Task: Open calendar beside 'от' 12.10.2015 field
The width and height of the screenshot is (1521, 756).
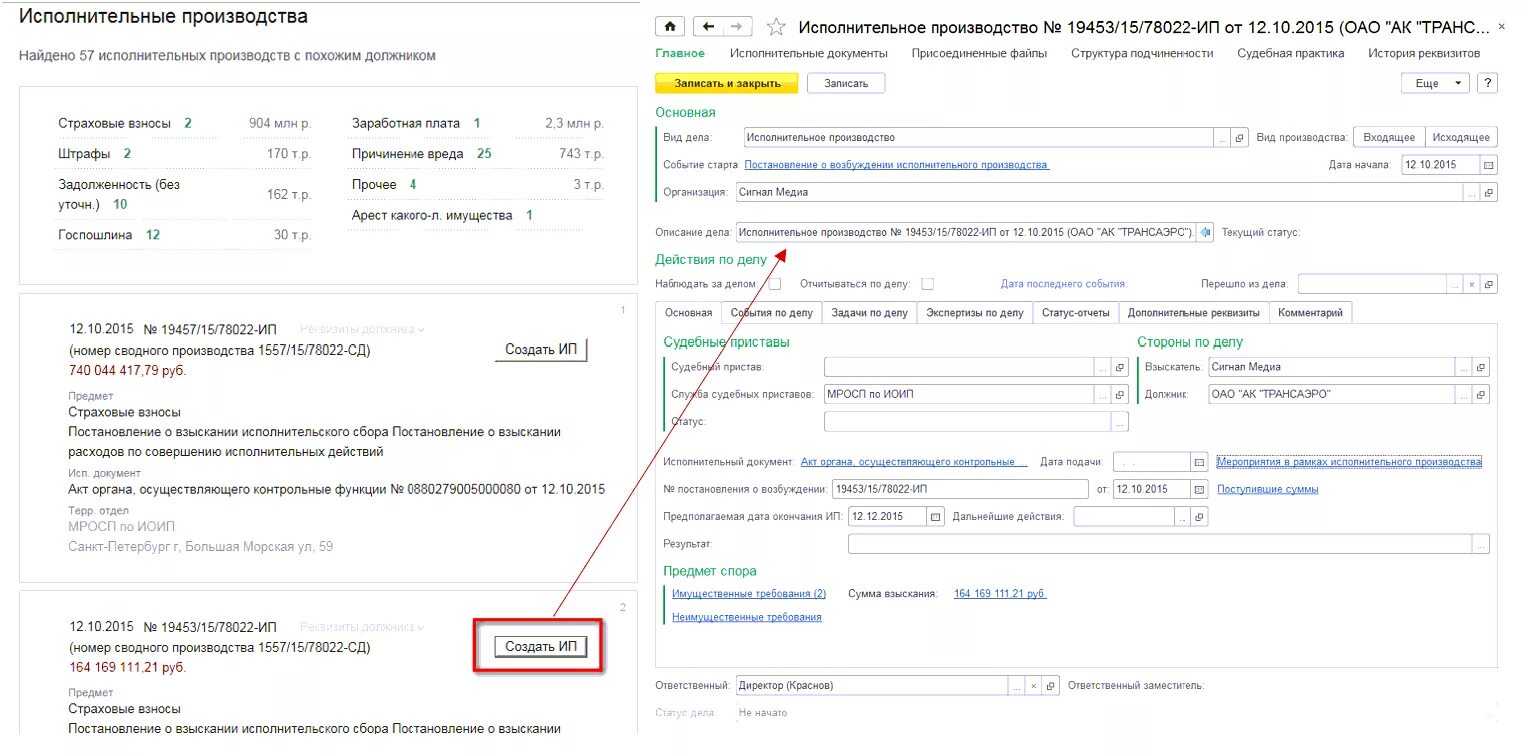Action: [x=1199, y=489]
